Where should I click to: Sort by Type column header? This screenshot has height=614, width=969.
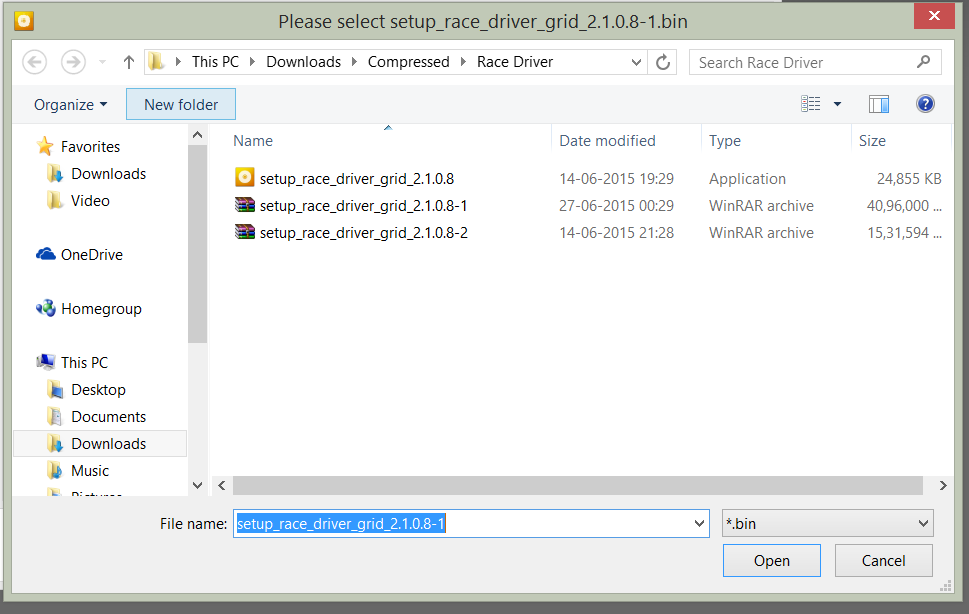tap(725, 141)
